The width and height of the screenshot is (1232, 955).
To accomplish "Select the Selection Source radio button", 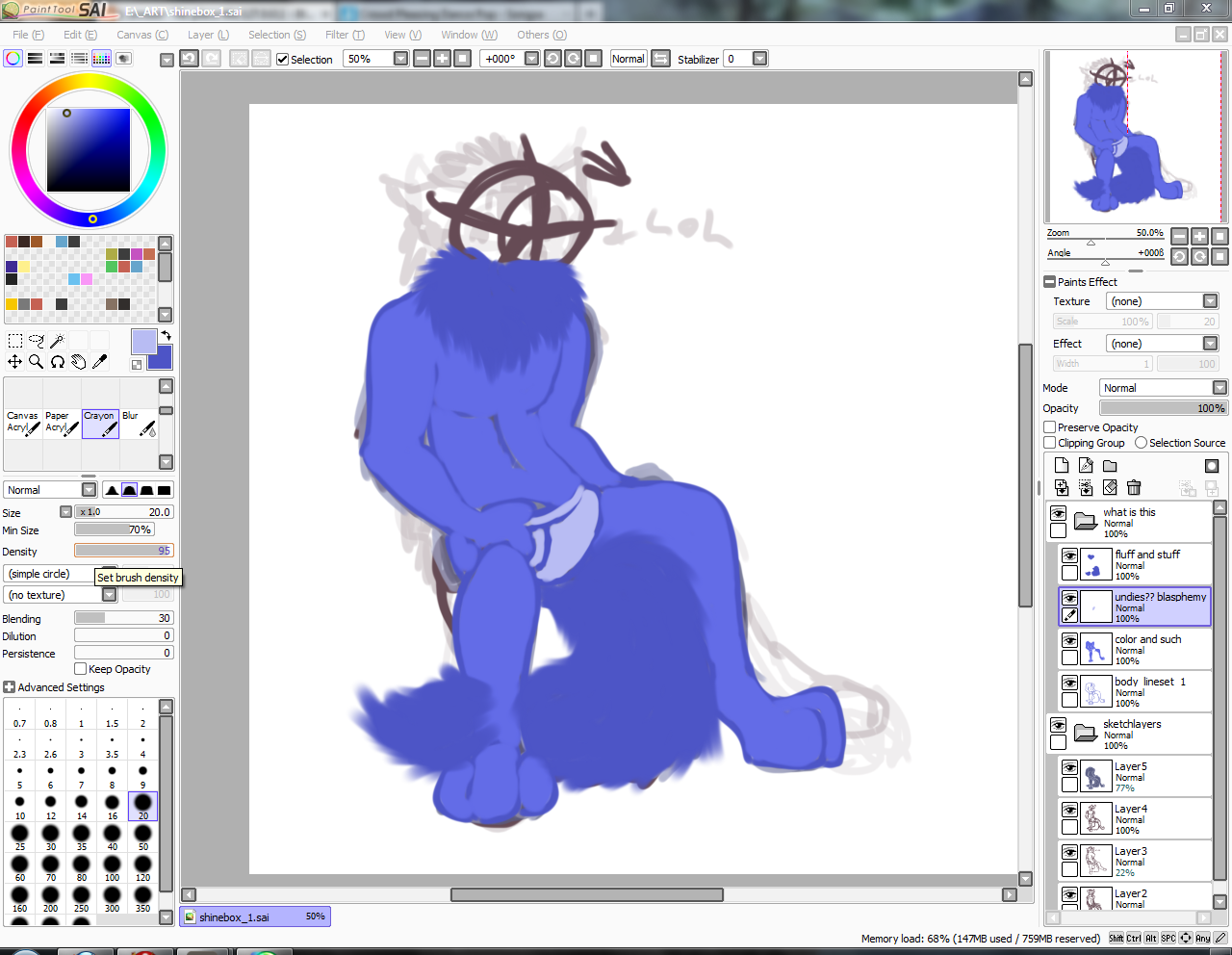I will click(1141, 443).
